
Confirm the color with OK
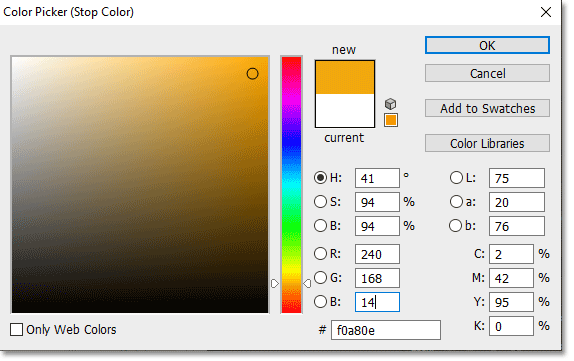coord(487,45)
